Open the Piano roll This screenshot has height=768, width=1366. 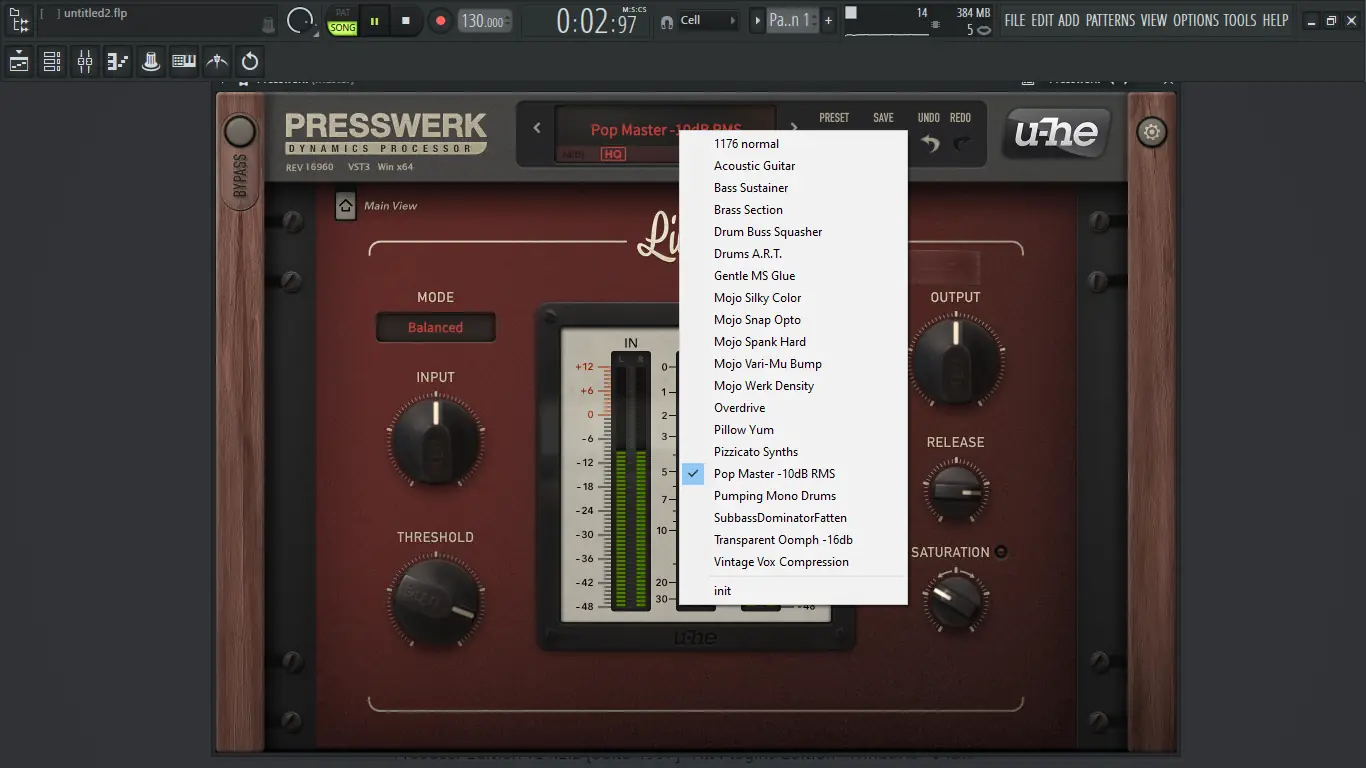[117, 61]
